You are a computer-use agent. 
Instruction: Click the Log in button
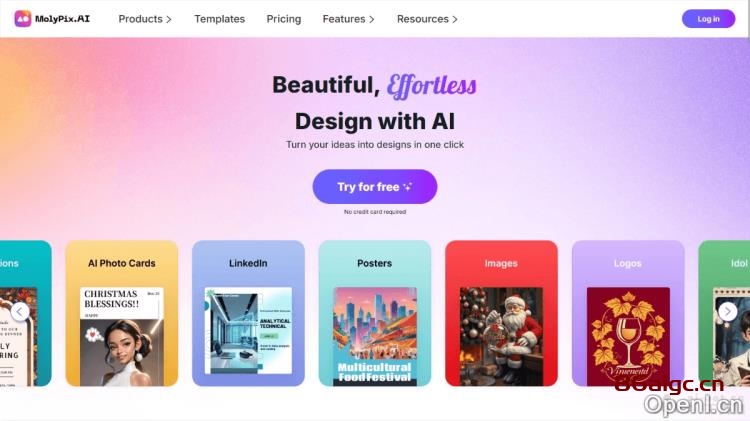pos(708,19)
